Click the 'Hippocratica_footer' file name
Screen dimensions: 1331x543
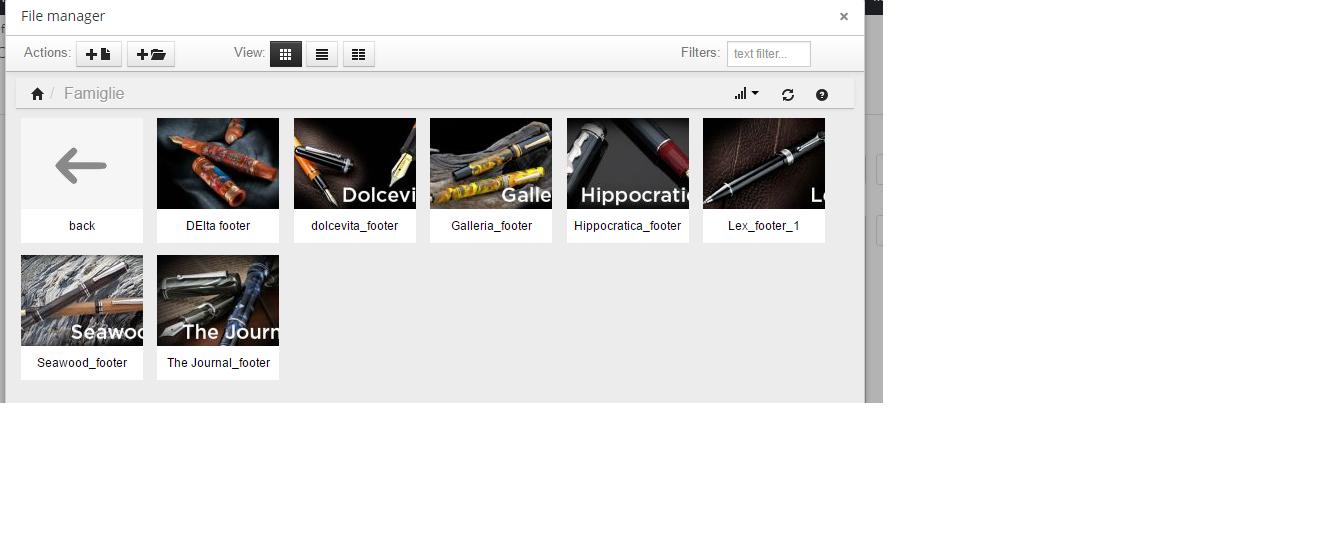pyautogui.click(x=628, y=226)
